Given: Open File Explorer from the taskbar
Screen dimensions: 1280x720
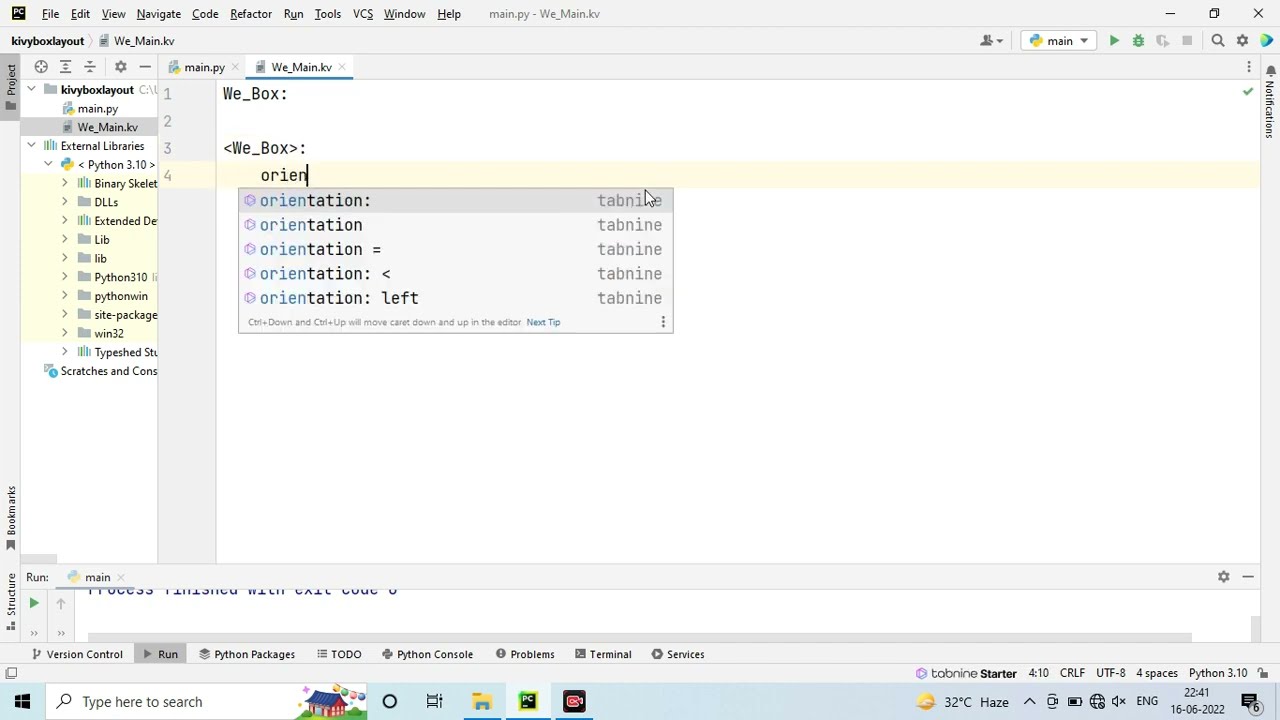Looking at the screenshot, I should click(x=482, y=701).
